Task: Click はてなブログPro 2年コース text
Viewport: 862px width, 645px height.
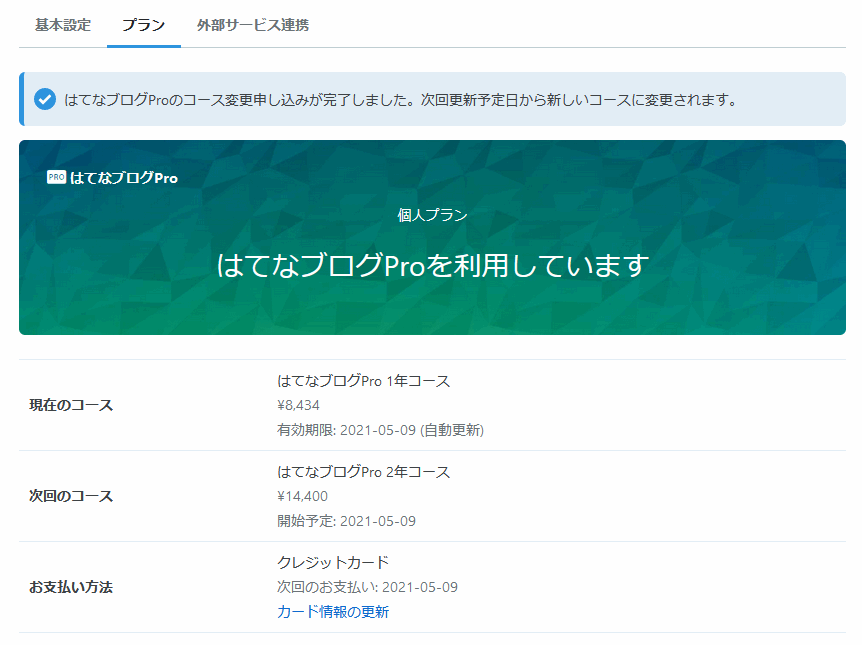Action: (x=363, y=472)
